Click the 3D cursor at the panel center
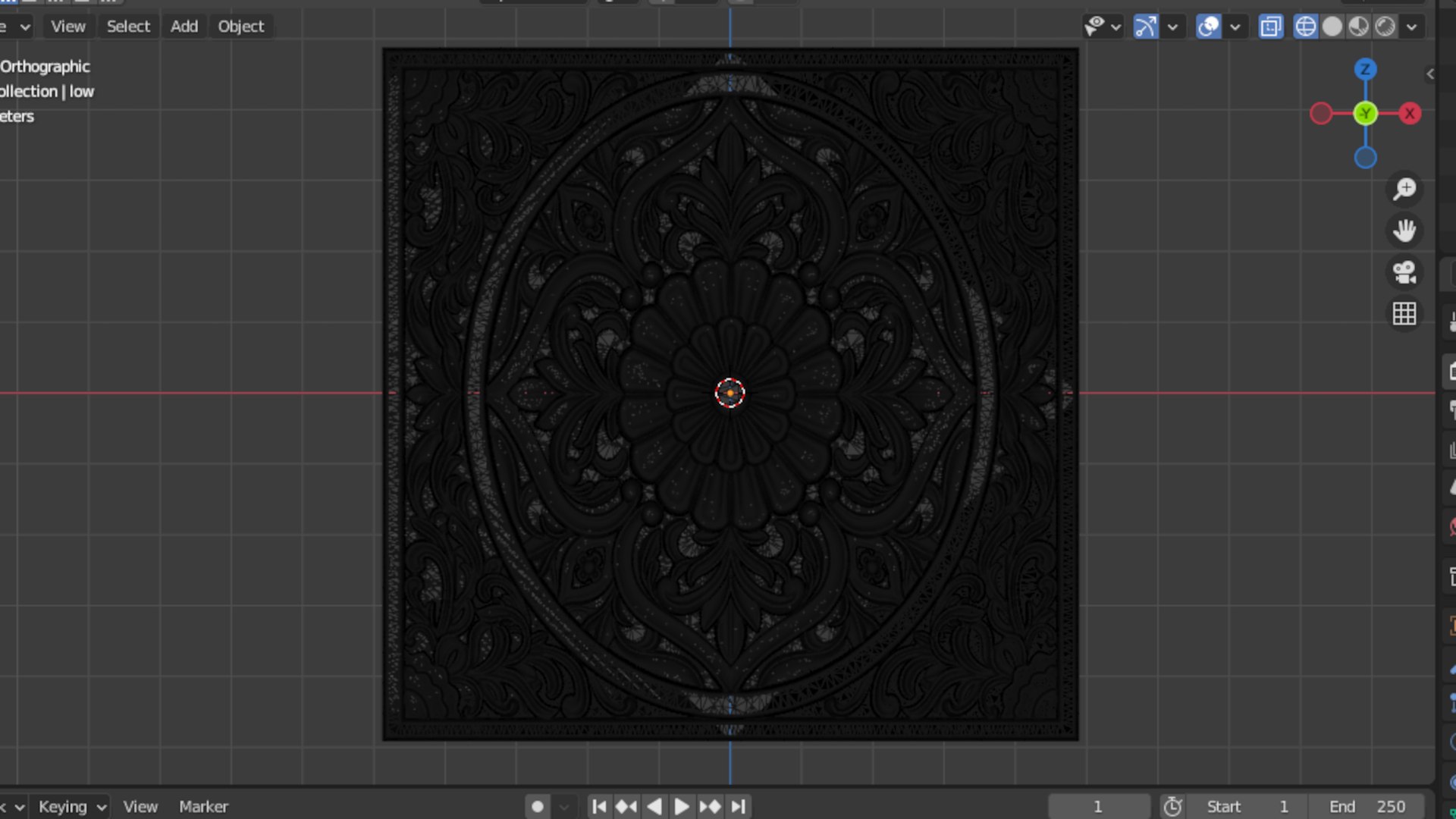 730,393
